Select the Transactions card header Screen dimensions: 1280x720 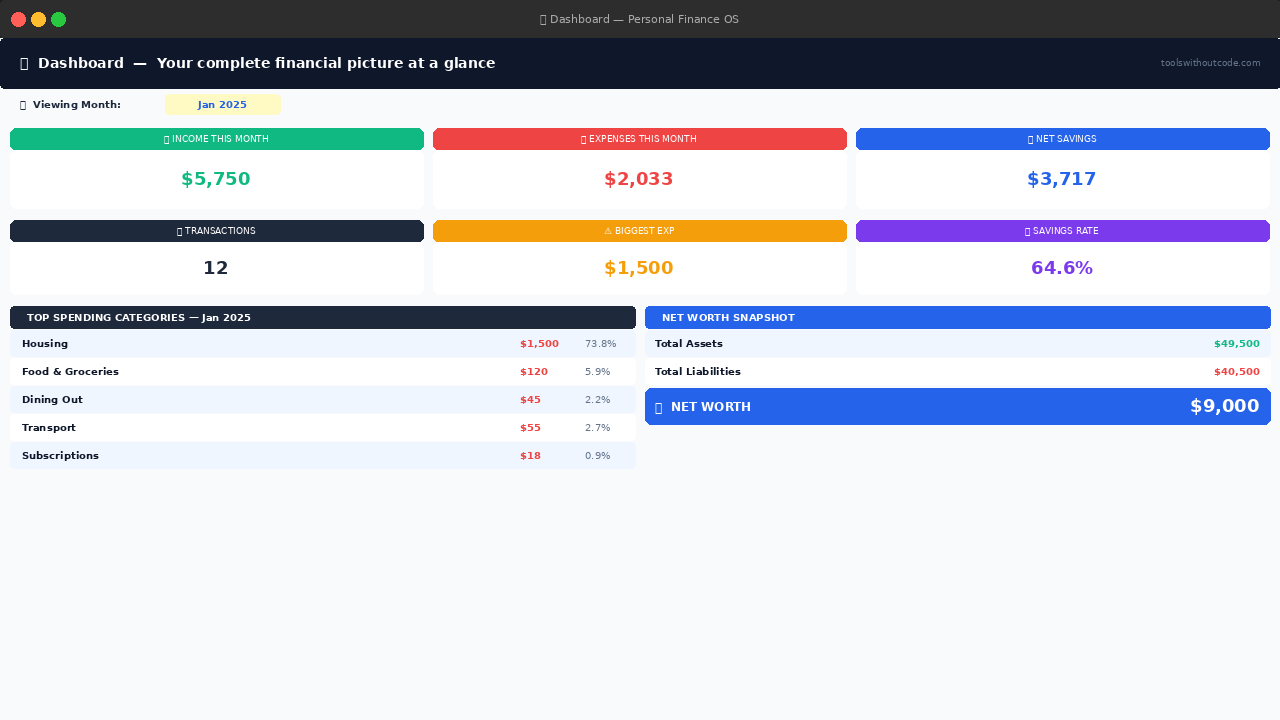(217, 231)
